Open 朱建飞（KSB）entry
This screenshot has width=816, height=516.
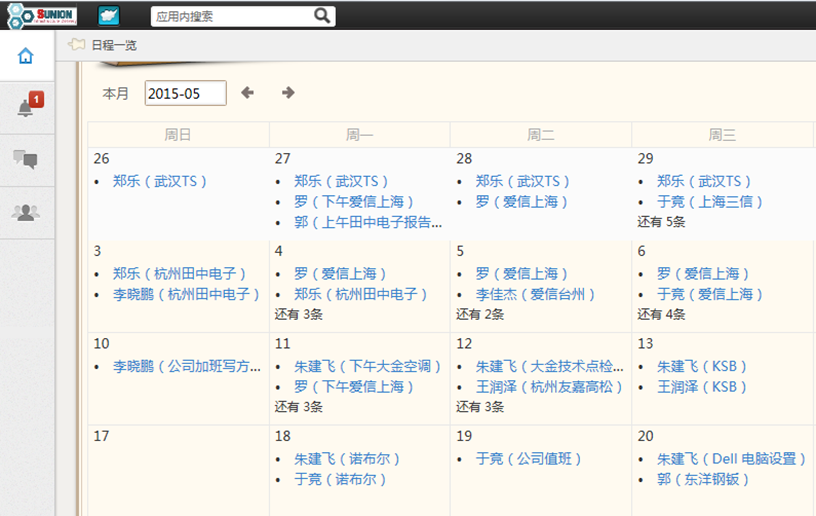[x=702, y=366]
